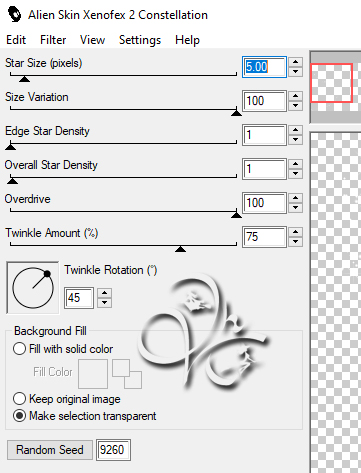Viewport: 361px width, 473px height.
Task: Click the Twinkle Rotation angle dial
Action: pos(33,288)
